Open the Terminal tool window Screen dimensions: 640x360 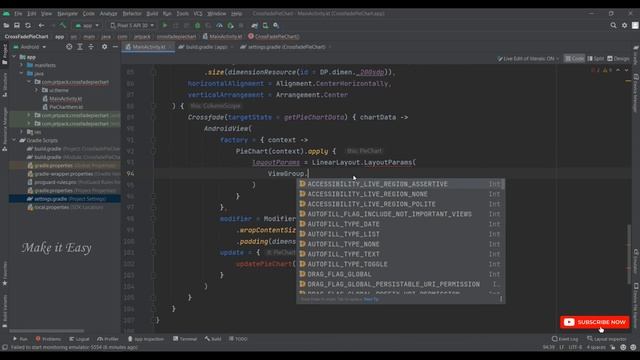[x=185, y=339]
